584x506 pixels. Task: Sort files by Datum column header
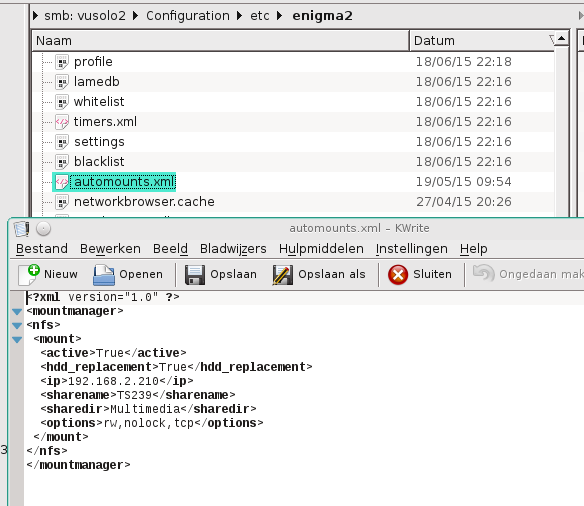coord(481,40)
